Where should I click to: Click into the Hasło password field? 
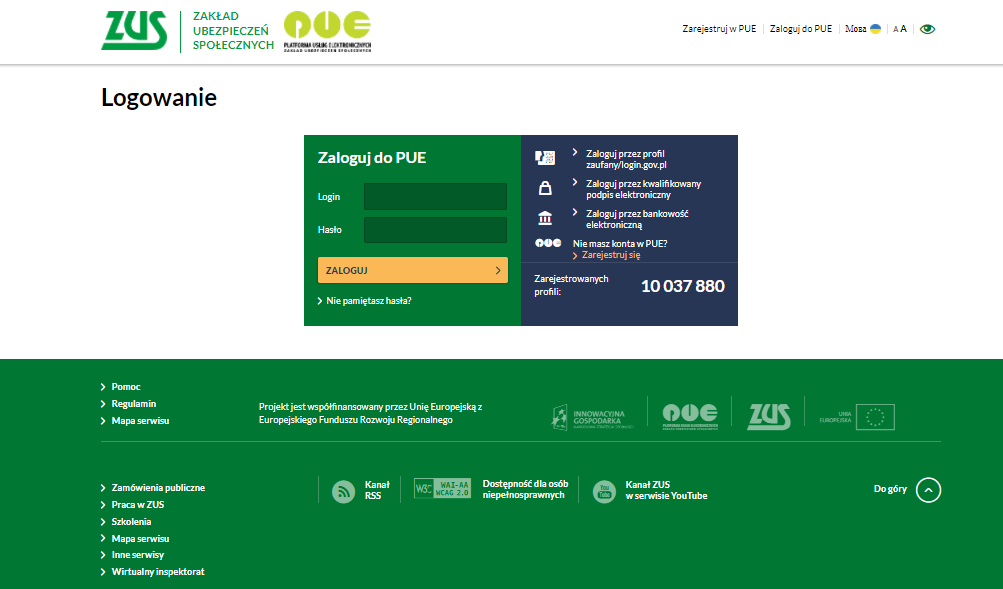(x=435, y=230)
